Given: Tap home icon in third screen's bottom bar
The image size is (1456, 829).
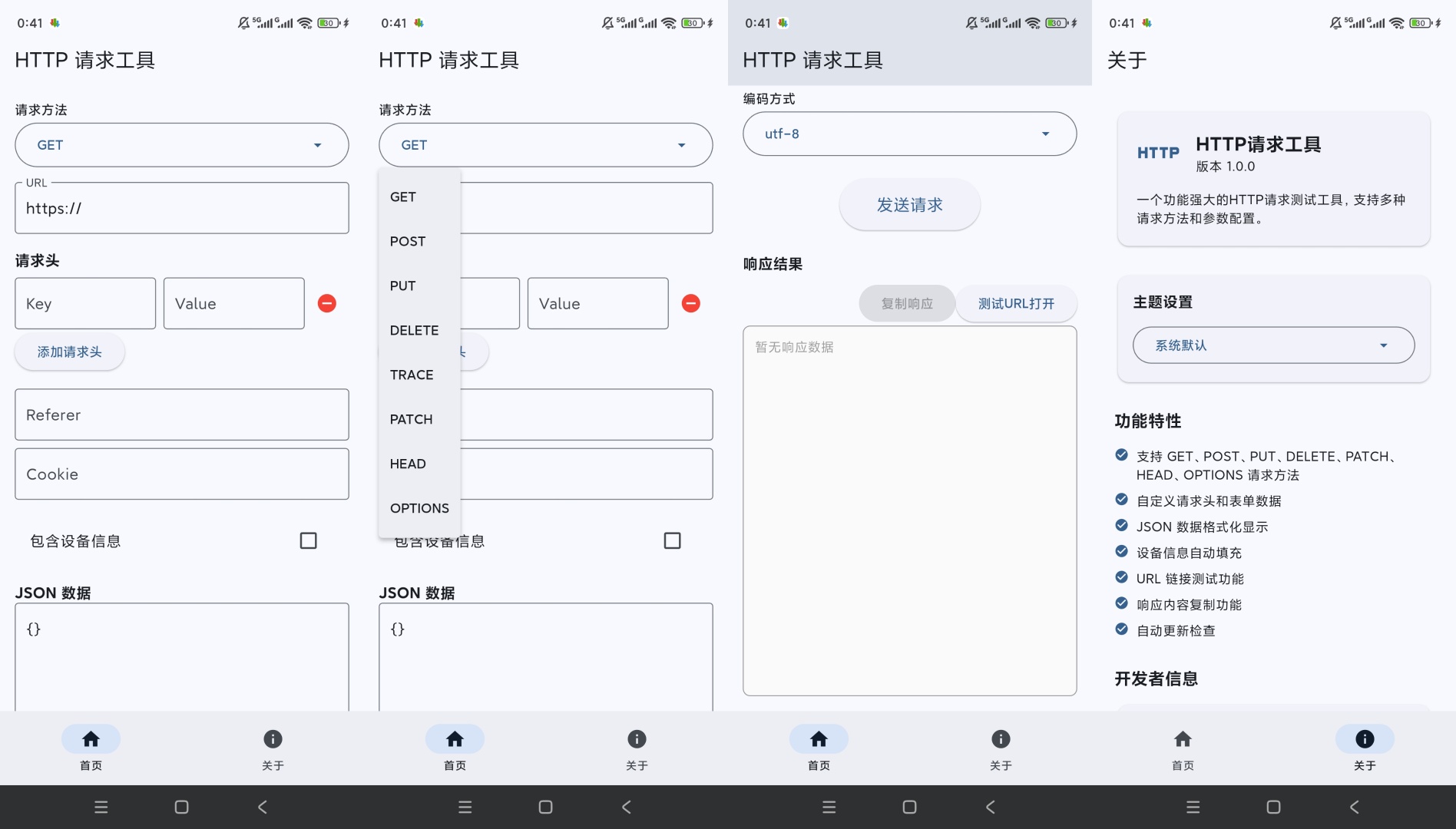Looking at the screenshot, I should coord(819,739).
